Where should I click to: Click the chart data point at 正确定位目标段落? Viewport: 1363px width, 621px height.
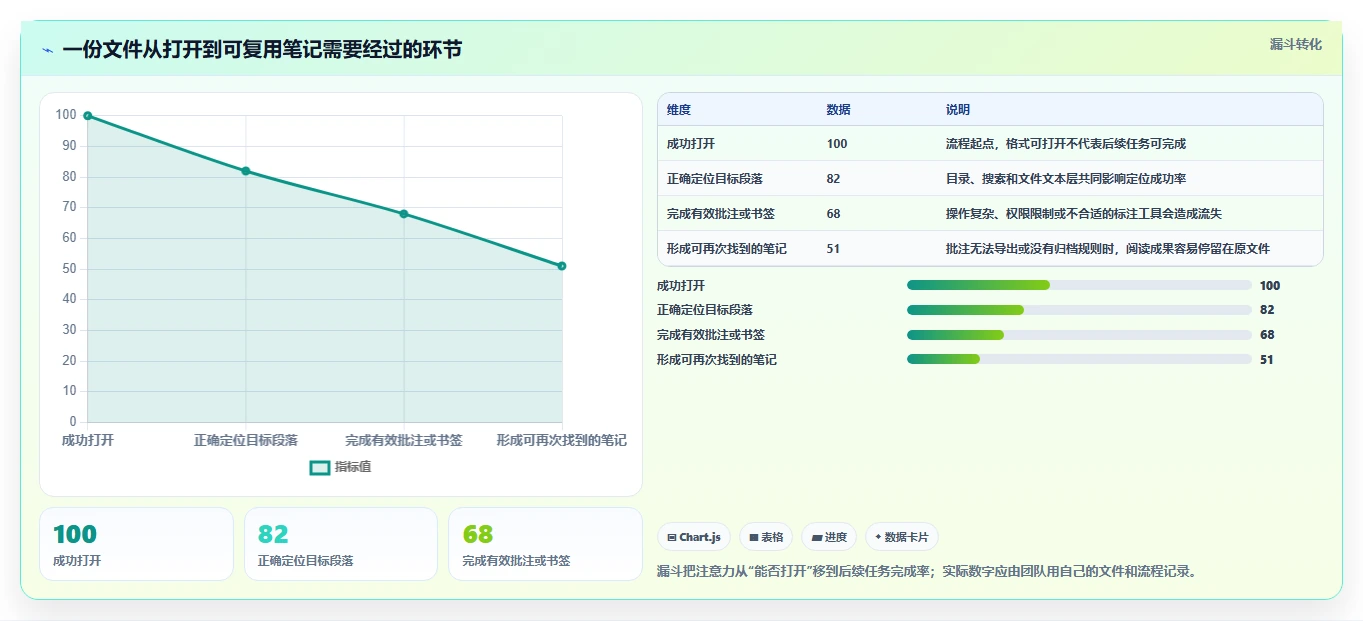point(246,171)
